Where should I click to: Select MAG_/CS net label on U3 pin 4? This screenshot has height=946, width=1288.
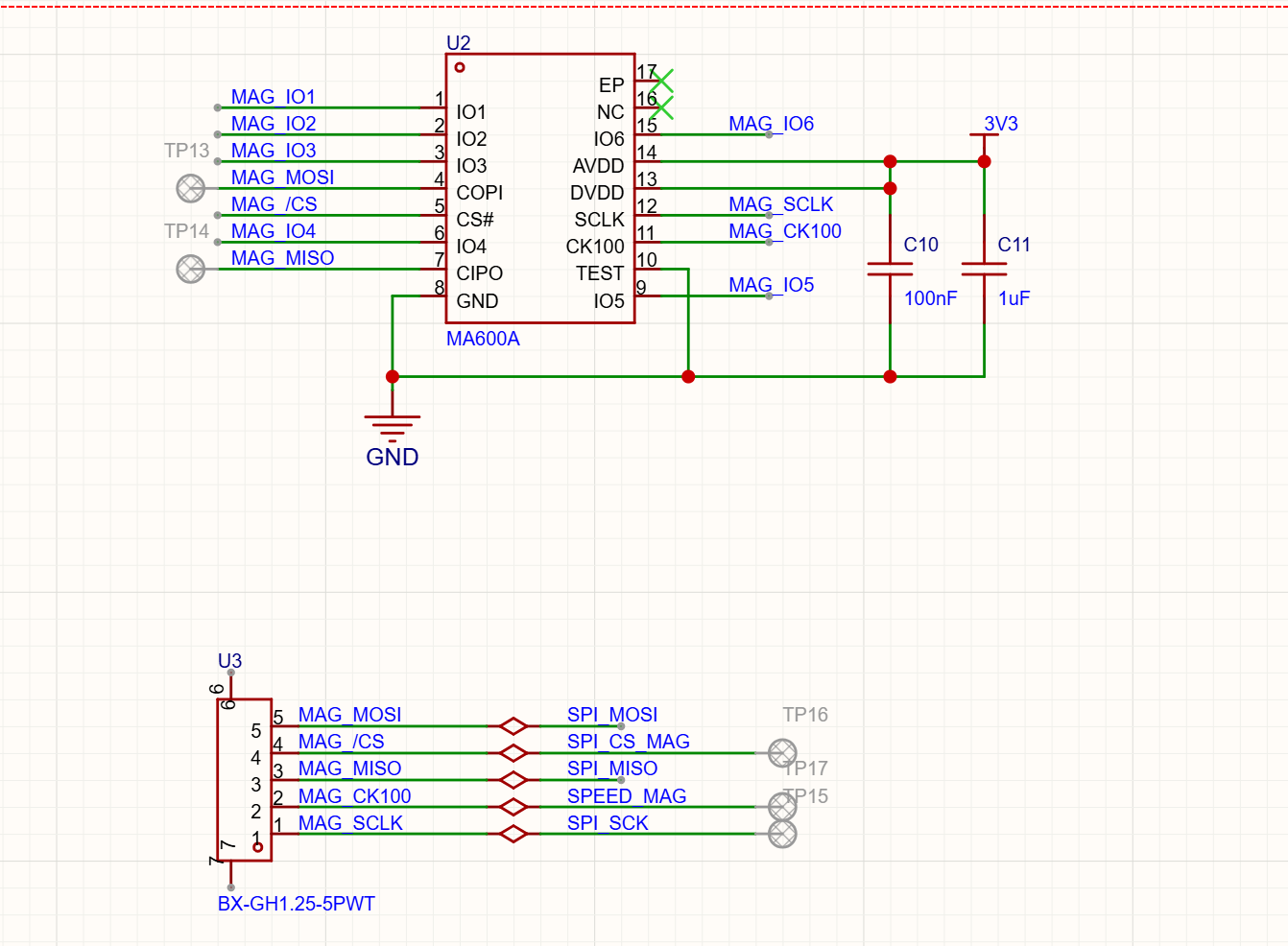(x=341, y=742)
